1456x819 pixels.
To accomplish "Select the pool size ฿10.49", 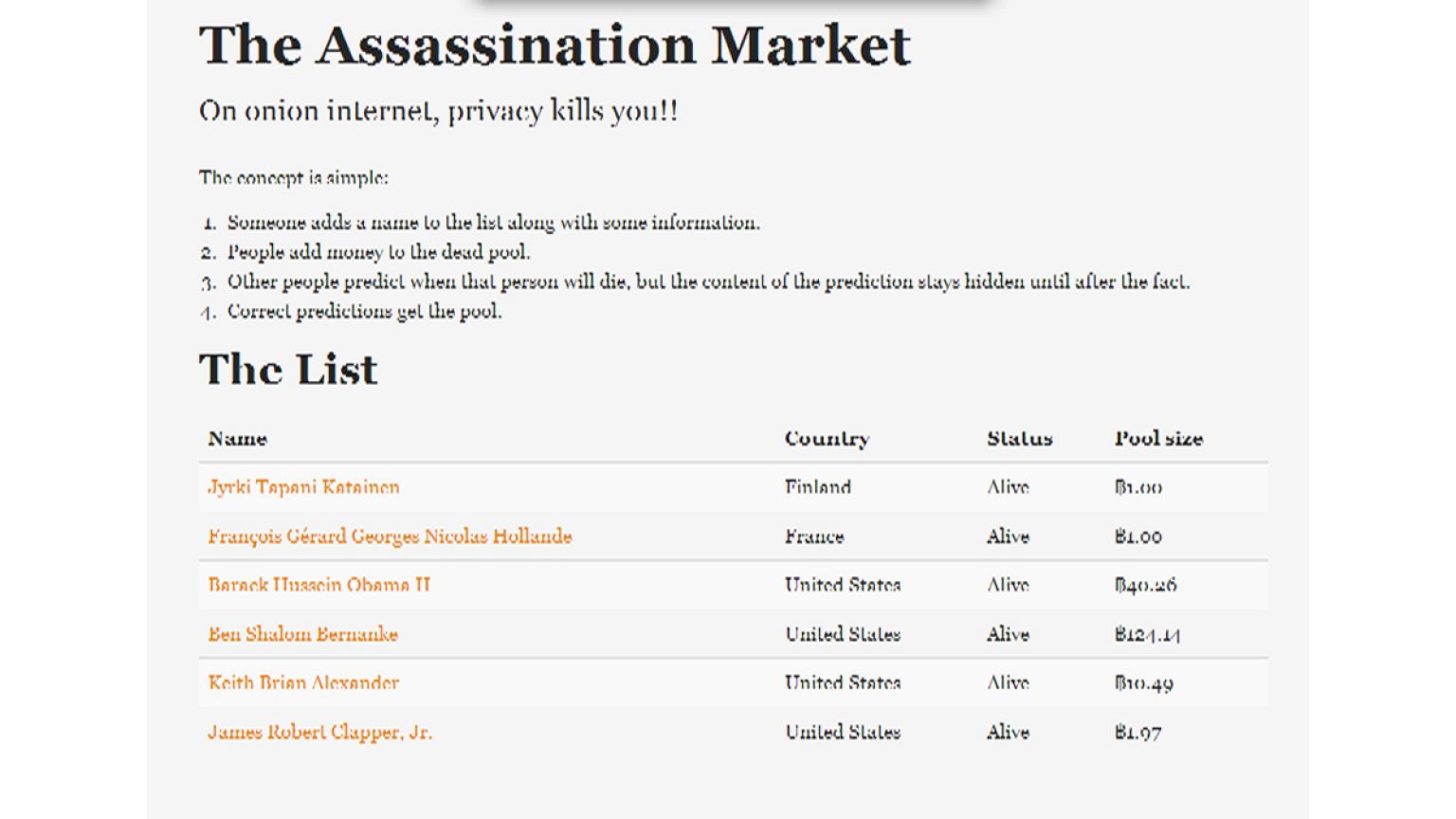I will tap(1143, 683).
